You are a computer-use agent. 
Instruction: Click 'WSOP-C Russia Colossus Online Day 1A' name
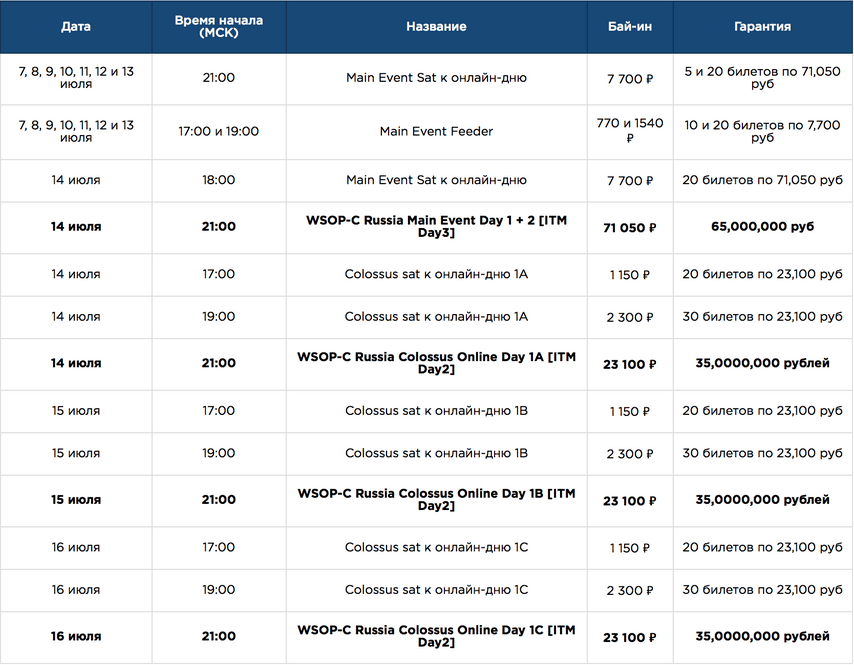tap(436, 363)
